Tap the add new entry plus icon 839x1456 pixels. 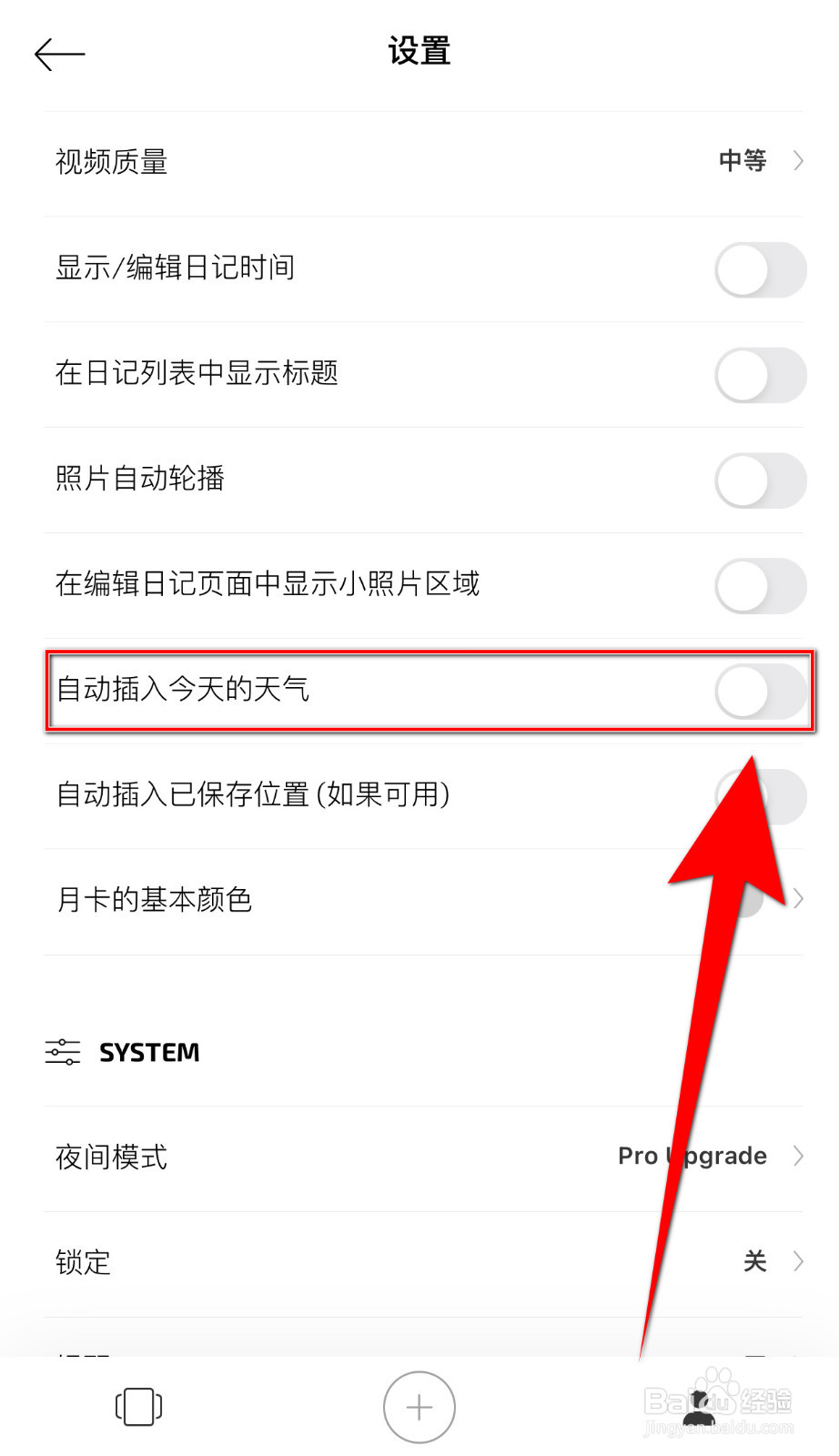[419, 1407]
